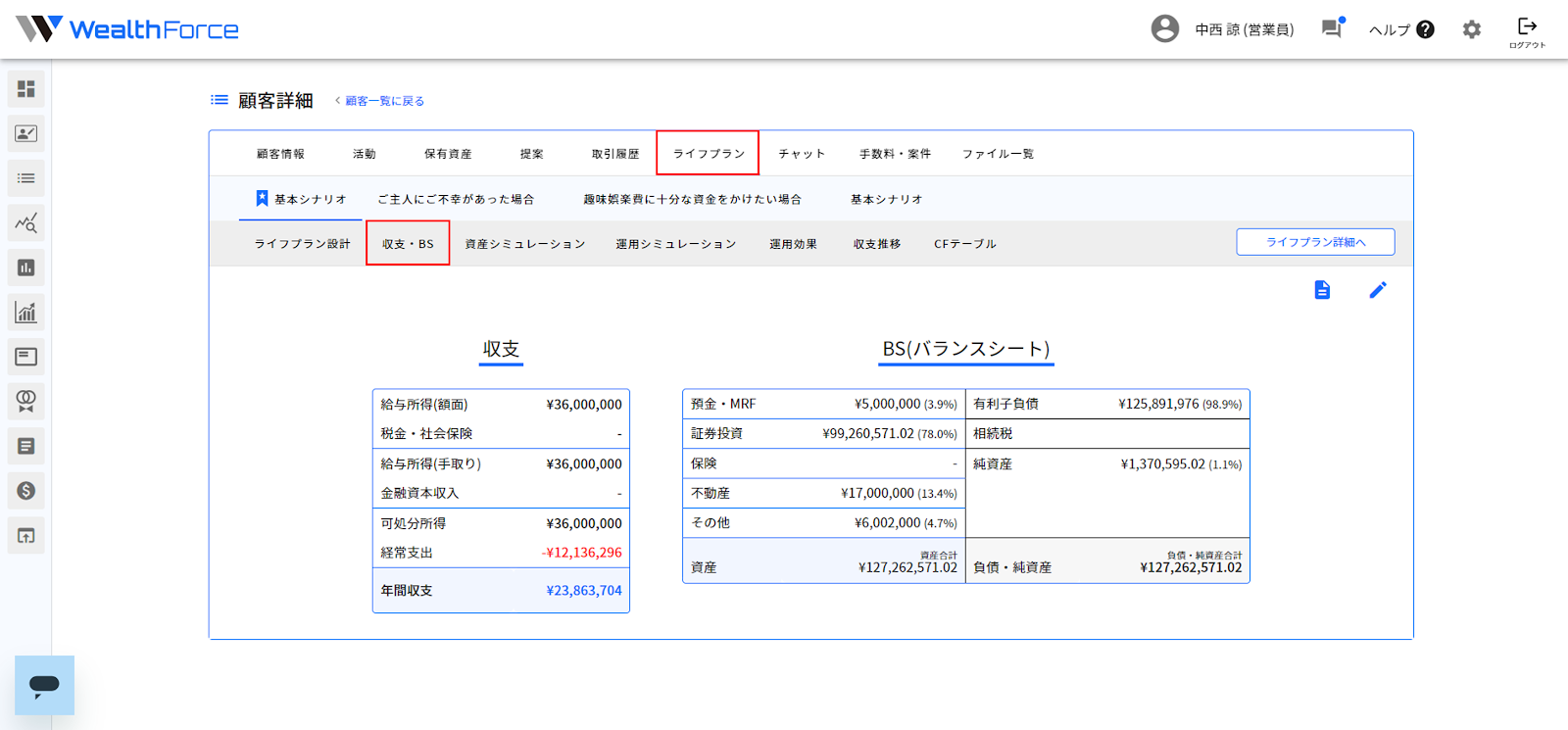Open the ヘルプ help link
Screen dimensions: 1568x730
click(x=1401, y=29)
